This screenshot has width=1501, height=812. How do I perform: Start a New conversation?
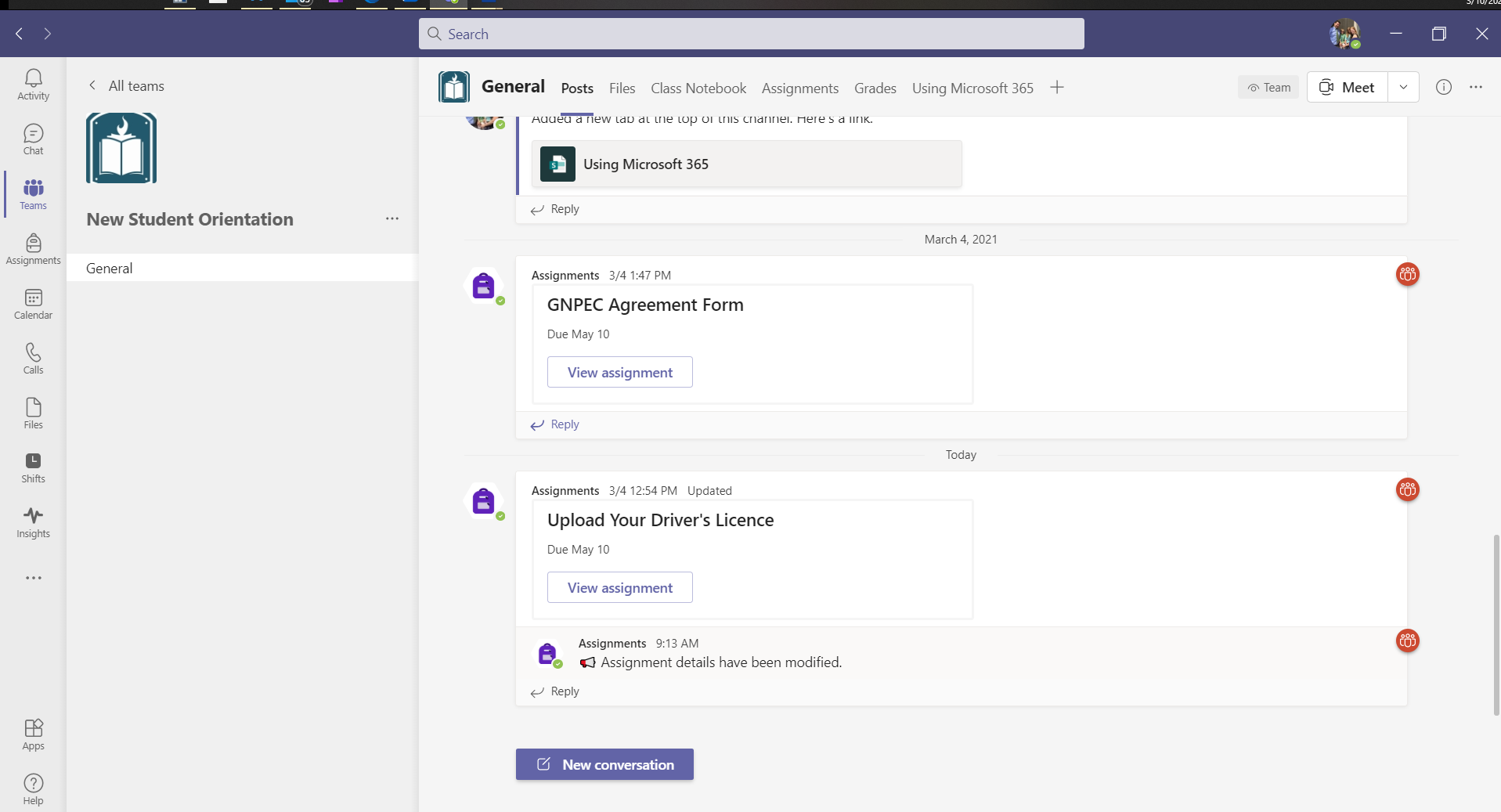[604, 764]
